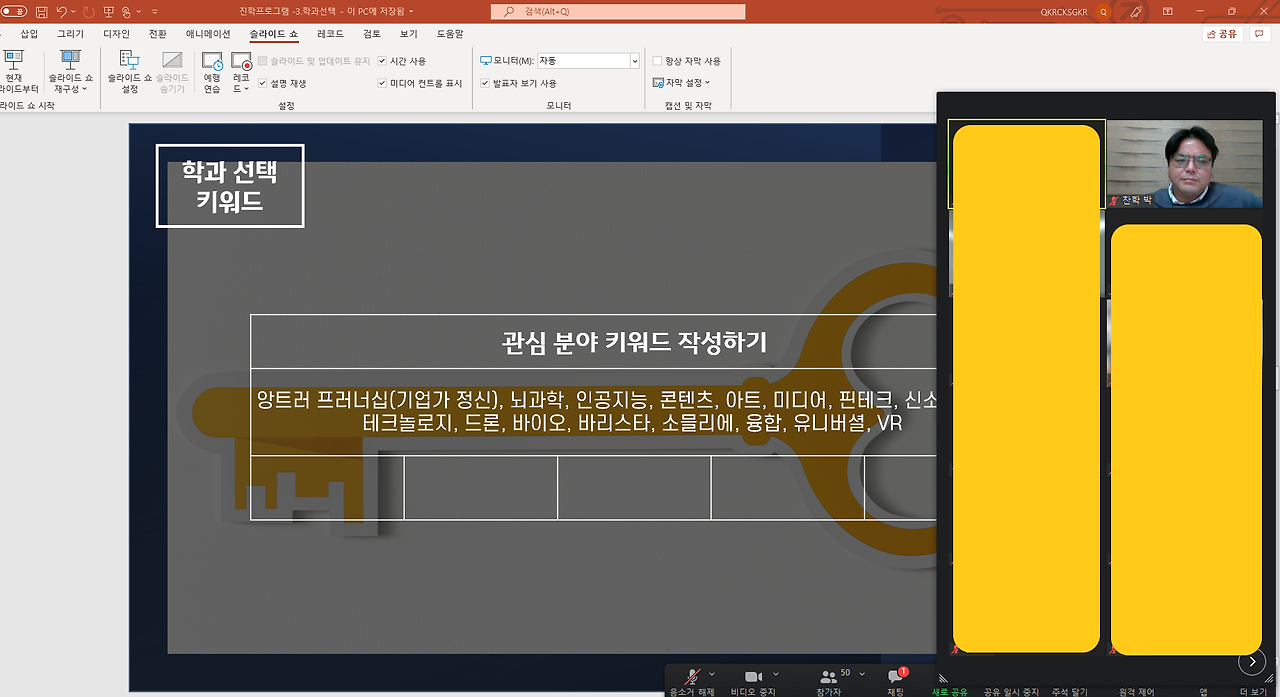
Task: Click the 공유 share button
Action: 1223,34
